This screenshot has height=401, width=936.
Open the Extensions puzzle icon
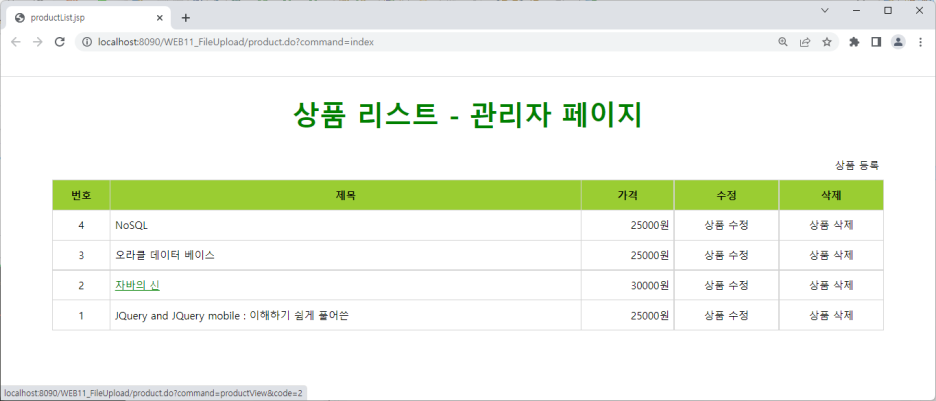pyautogui.click(x=854, y=42)
